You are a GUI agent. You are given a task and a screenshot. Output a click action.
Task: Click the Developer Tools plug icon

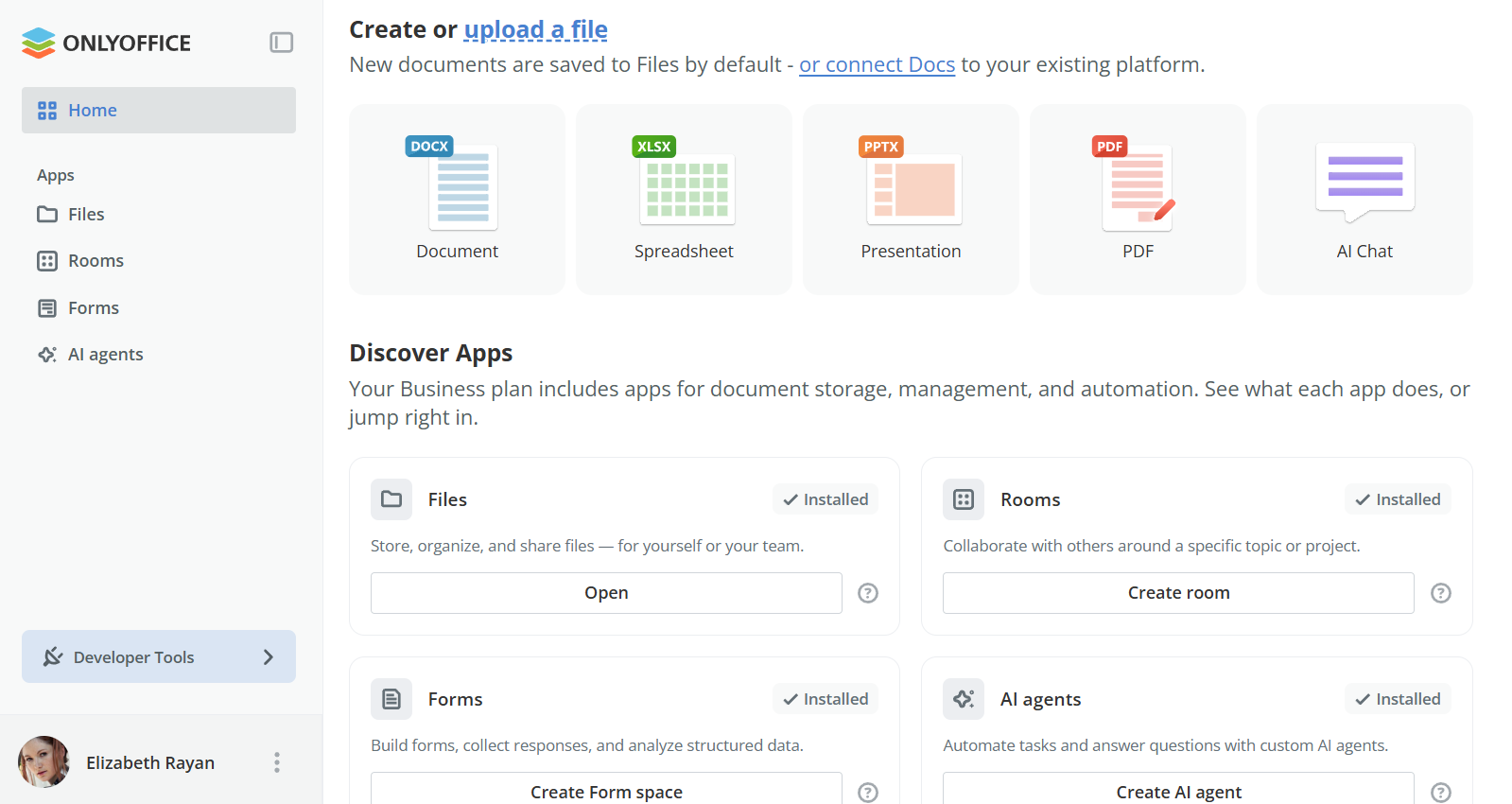[x=53, y=657]
